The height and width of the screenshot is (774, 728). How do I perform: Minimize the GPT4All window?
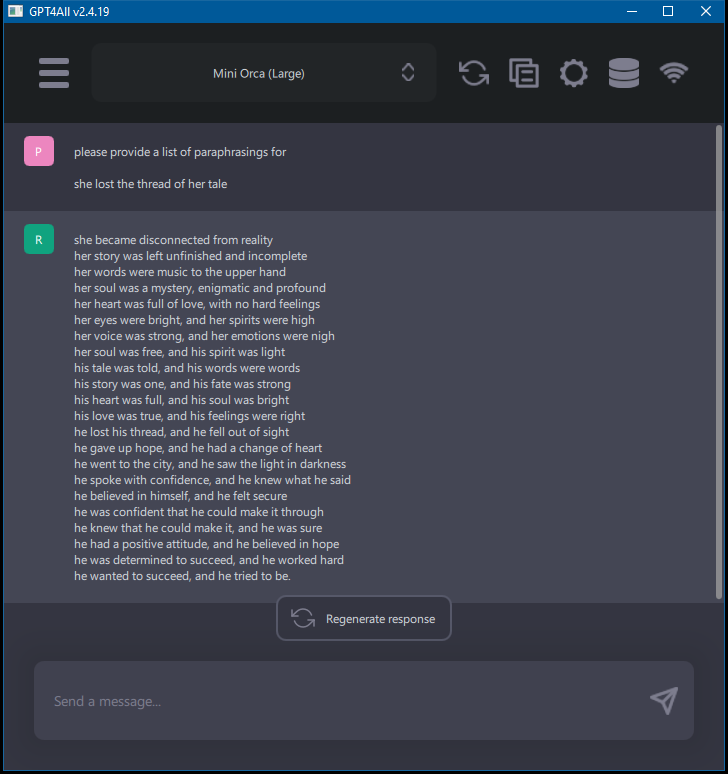coord(632,11)
